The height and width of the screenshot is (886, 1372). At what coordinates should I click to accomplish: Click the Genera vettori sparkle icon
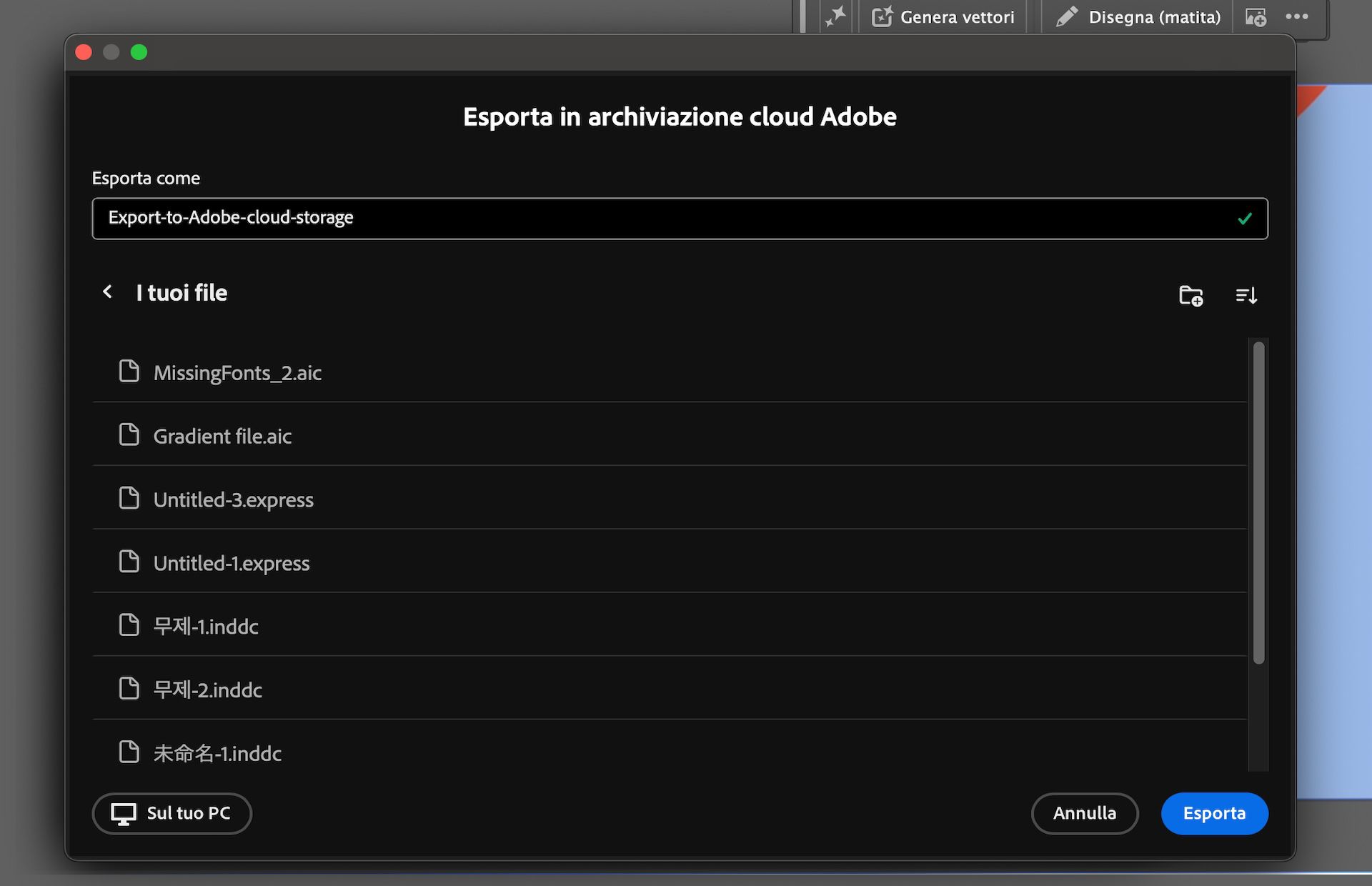click(x=884, y=16)
